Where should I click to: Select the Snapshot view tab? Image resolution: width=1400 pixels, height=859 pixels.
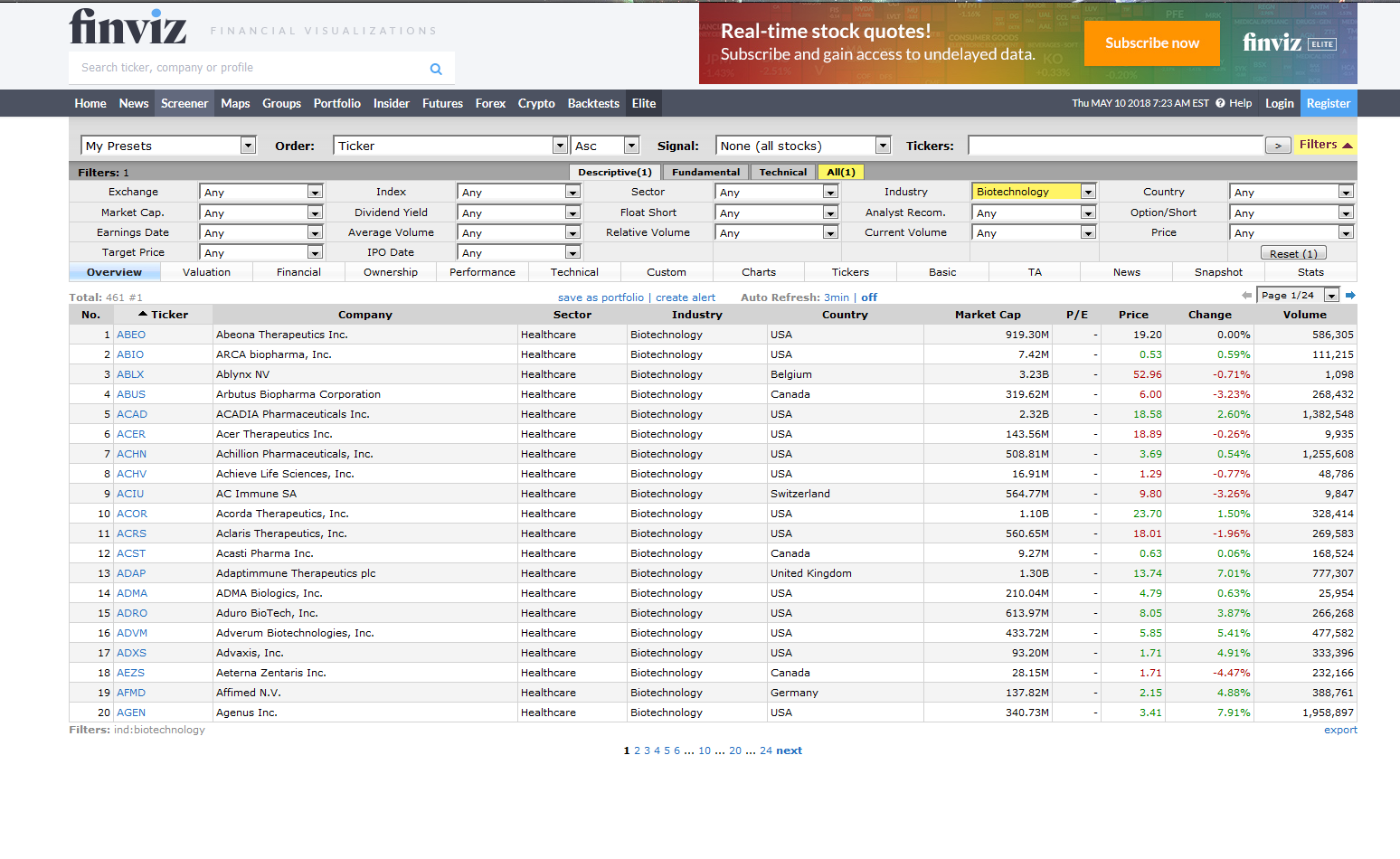1218,272
